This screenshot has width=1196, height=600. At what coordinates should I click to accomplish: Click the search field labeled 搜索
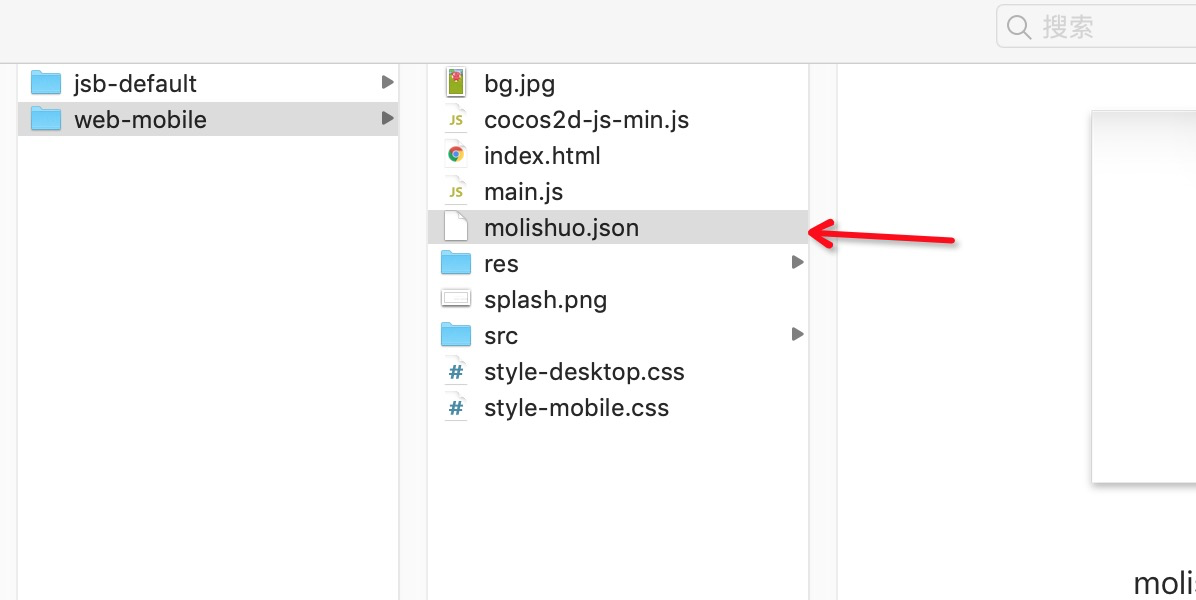1110,27
